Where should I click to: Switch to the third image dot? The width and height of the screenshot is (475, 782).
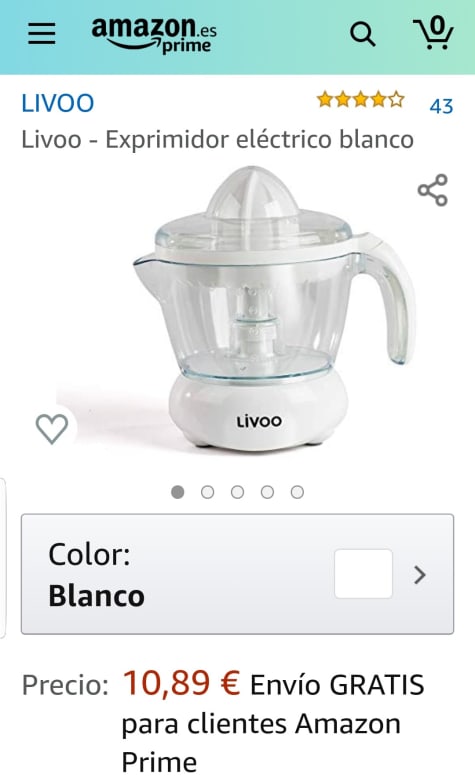[238, 492]
